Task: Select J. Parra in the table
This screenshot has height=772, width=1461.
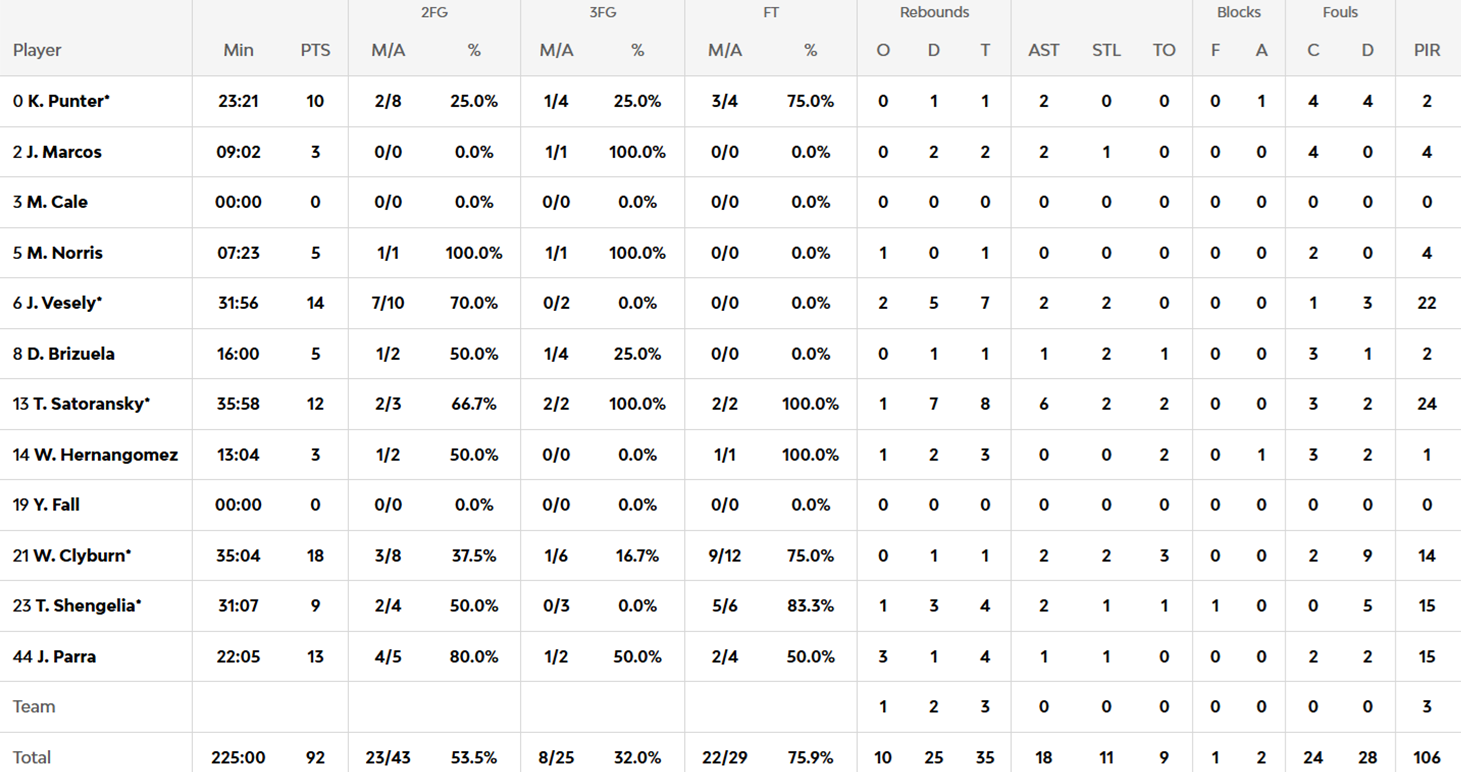Action: (x=66, y=657)
